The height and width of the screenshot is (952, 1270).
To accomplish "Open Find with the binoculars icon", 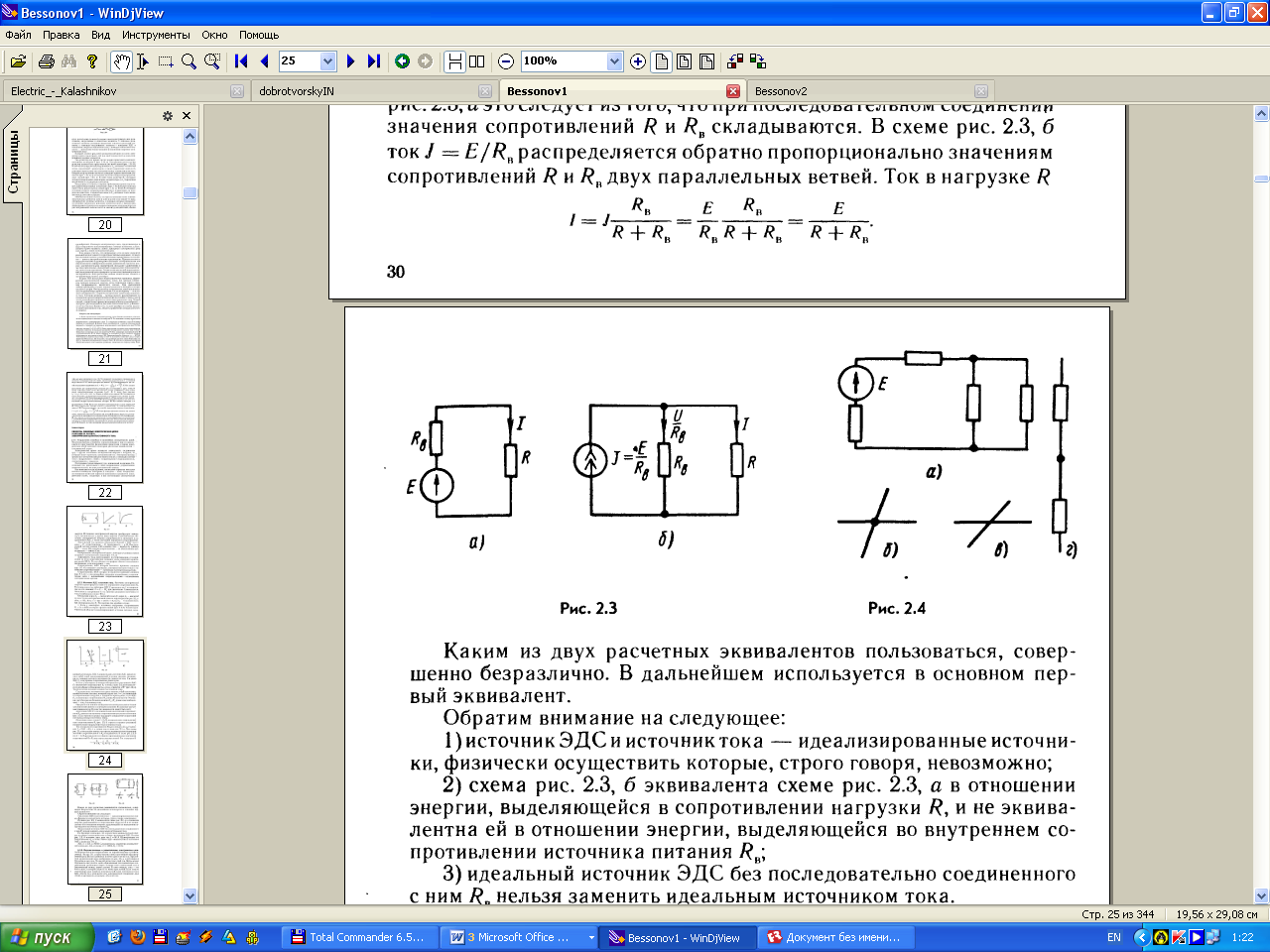I will pos(68,61).
